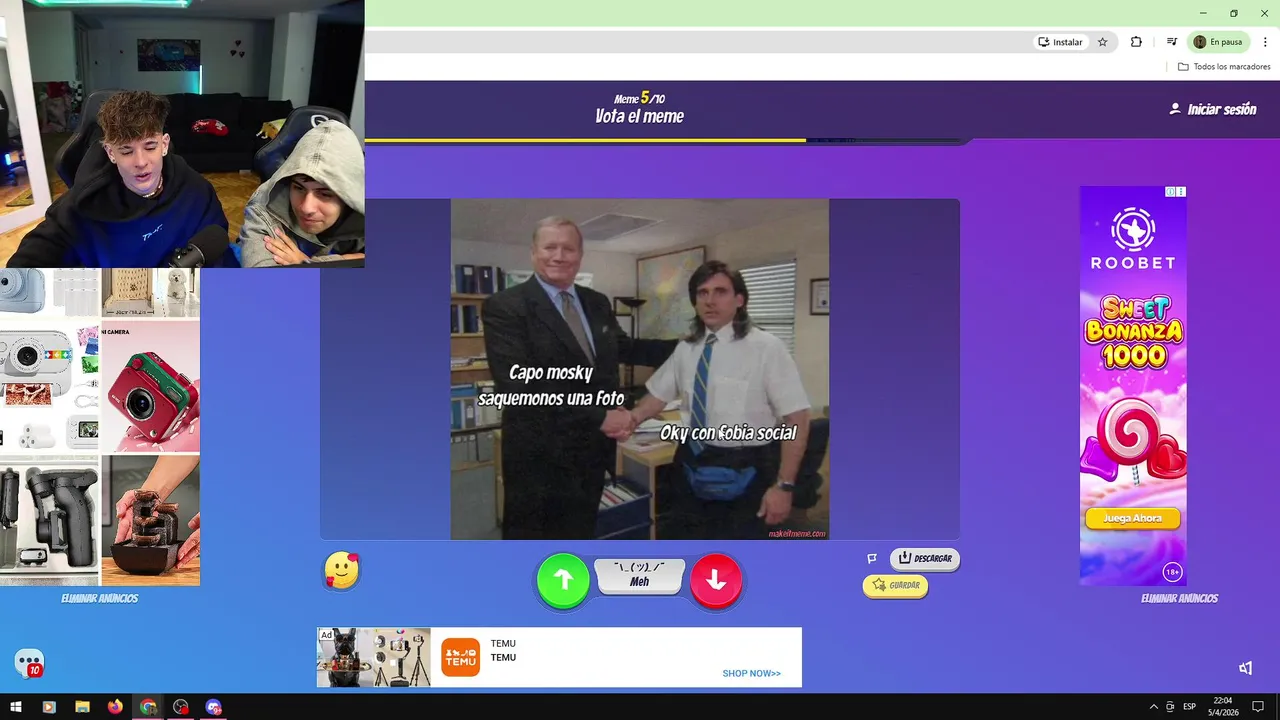Report the meme with the flag icon
The width and height of the screenshot is (1280, 720).
click(x=872, y=558)
